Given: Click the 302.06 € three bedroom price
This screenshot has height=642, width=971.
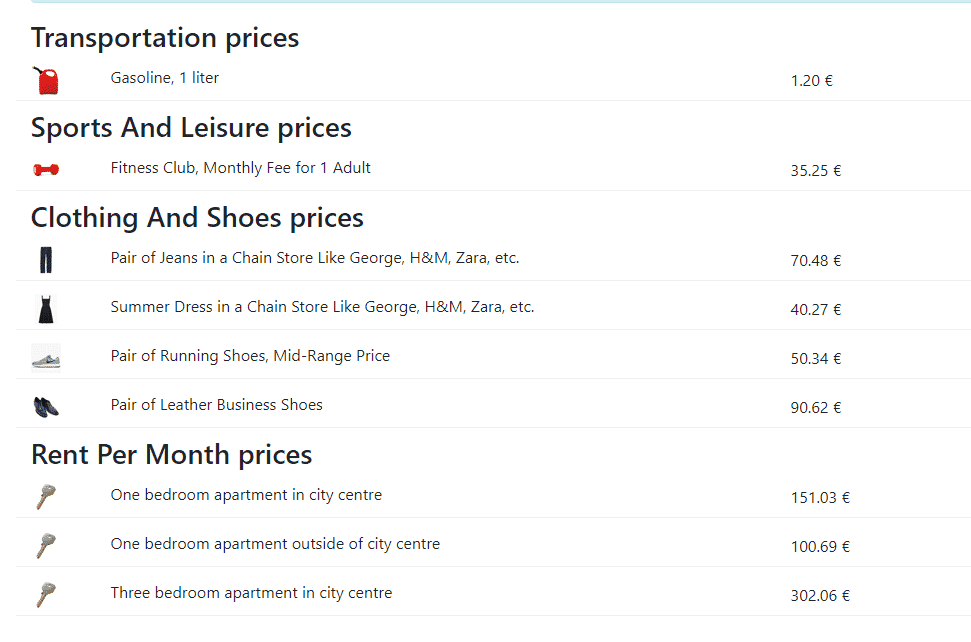Looking at the screenshot, I should pos(820,596).
